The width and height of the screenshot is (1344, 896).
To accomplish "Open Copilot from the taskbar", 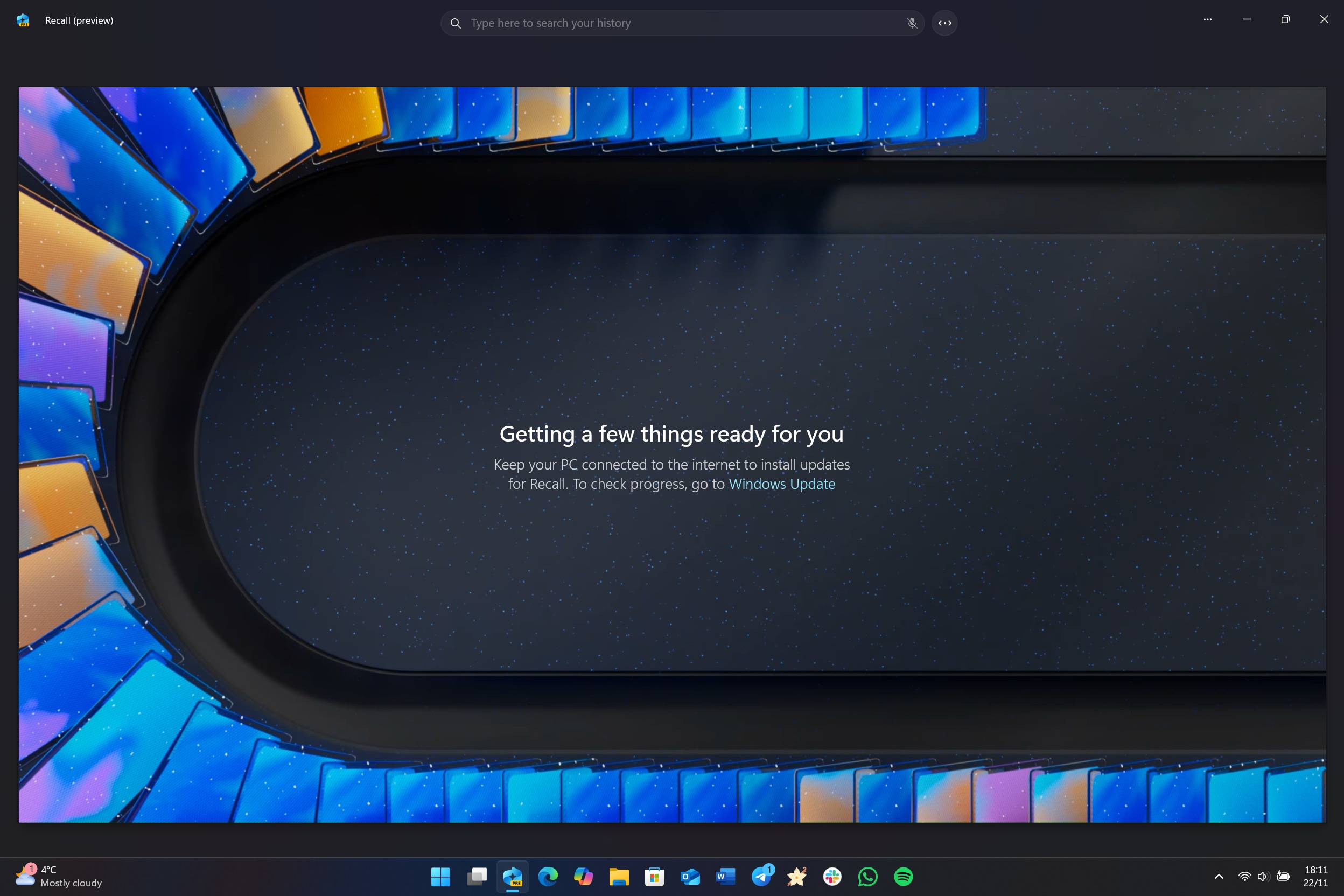I will (584, 877).
